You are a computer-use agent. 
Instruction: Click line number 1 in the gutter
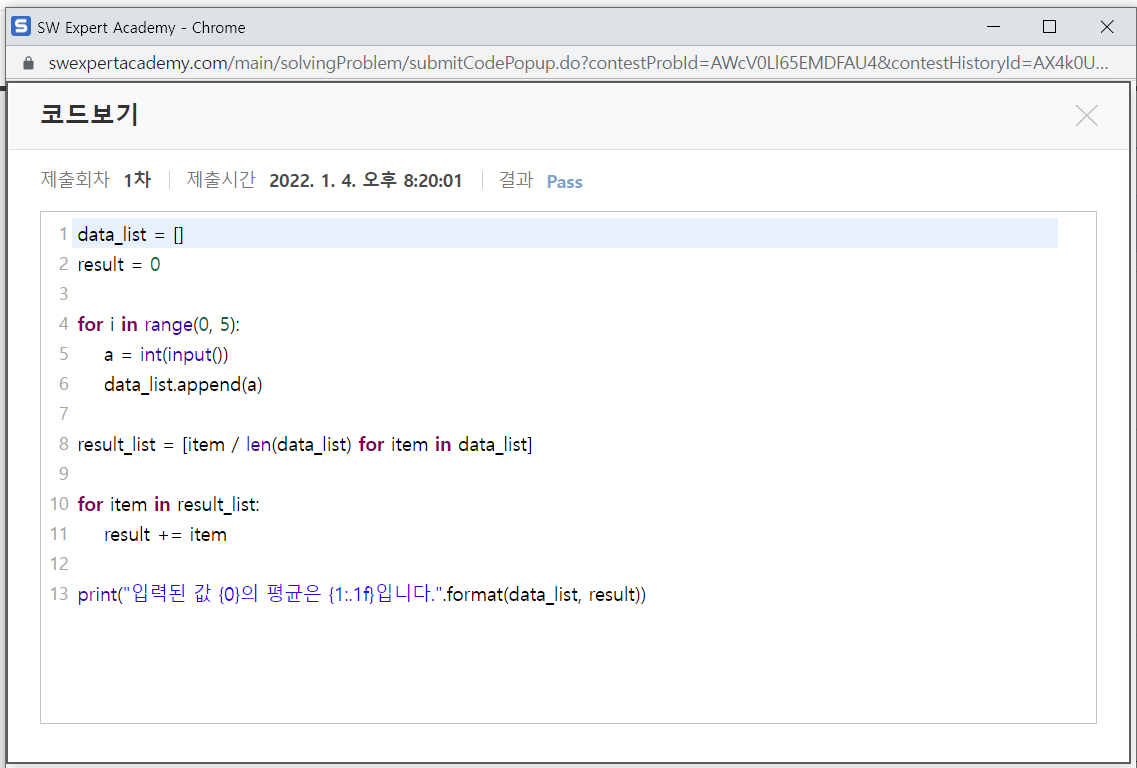pos(63,234)
